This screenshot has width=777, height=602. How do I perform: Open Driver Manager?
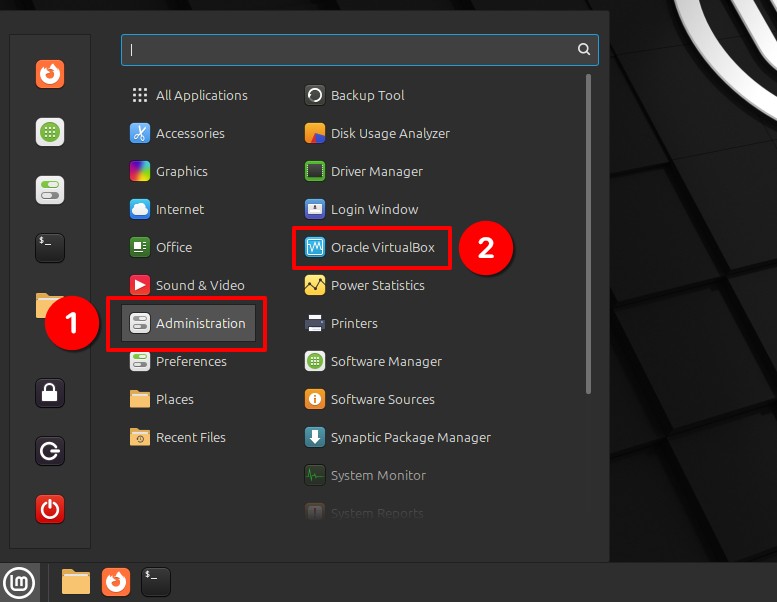point(364,171)
